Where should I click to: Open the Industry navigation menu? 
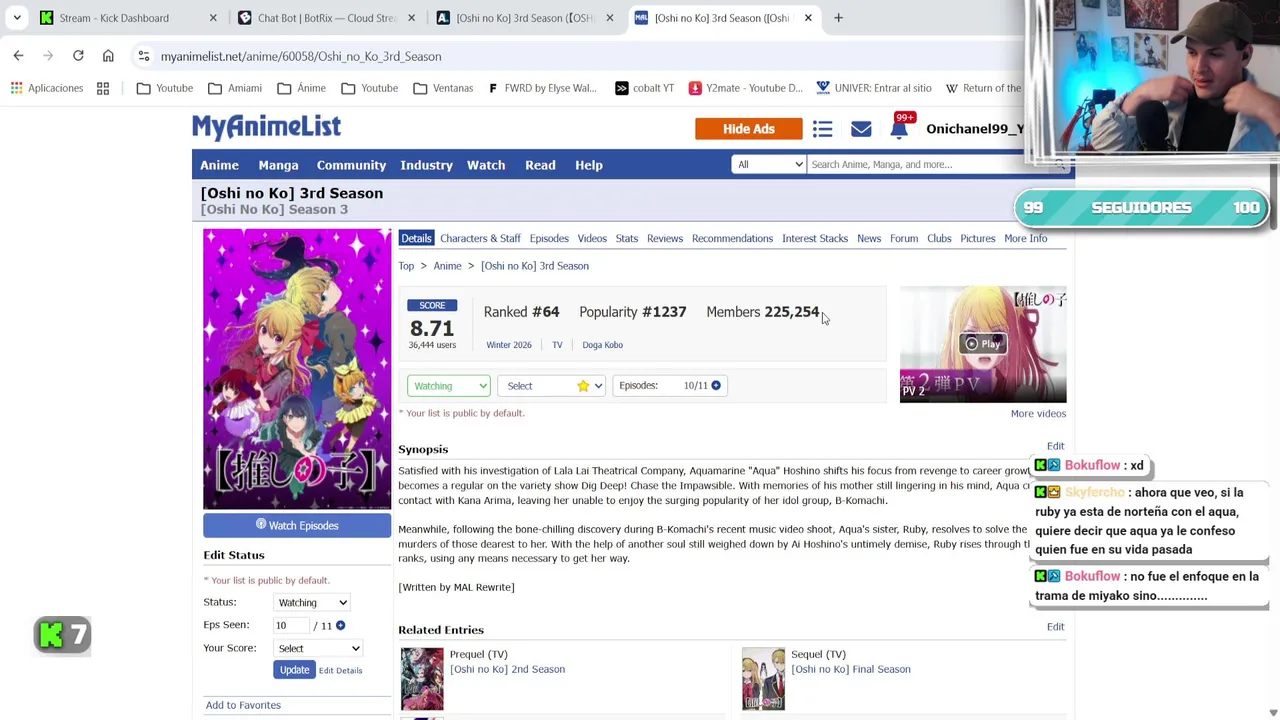click(426, 165)
